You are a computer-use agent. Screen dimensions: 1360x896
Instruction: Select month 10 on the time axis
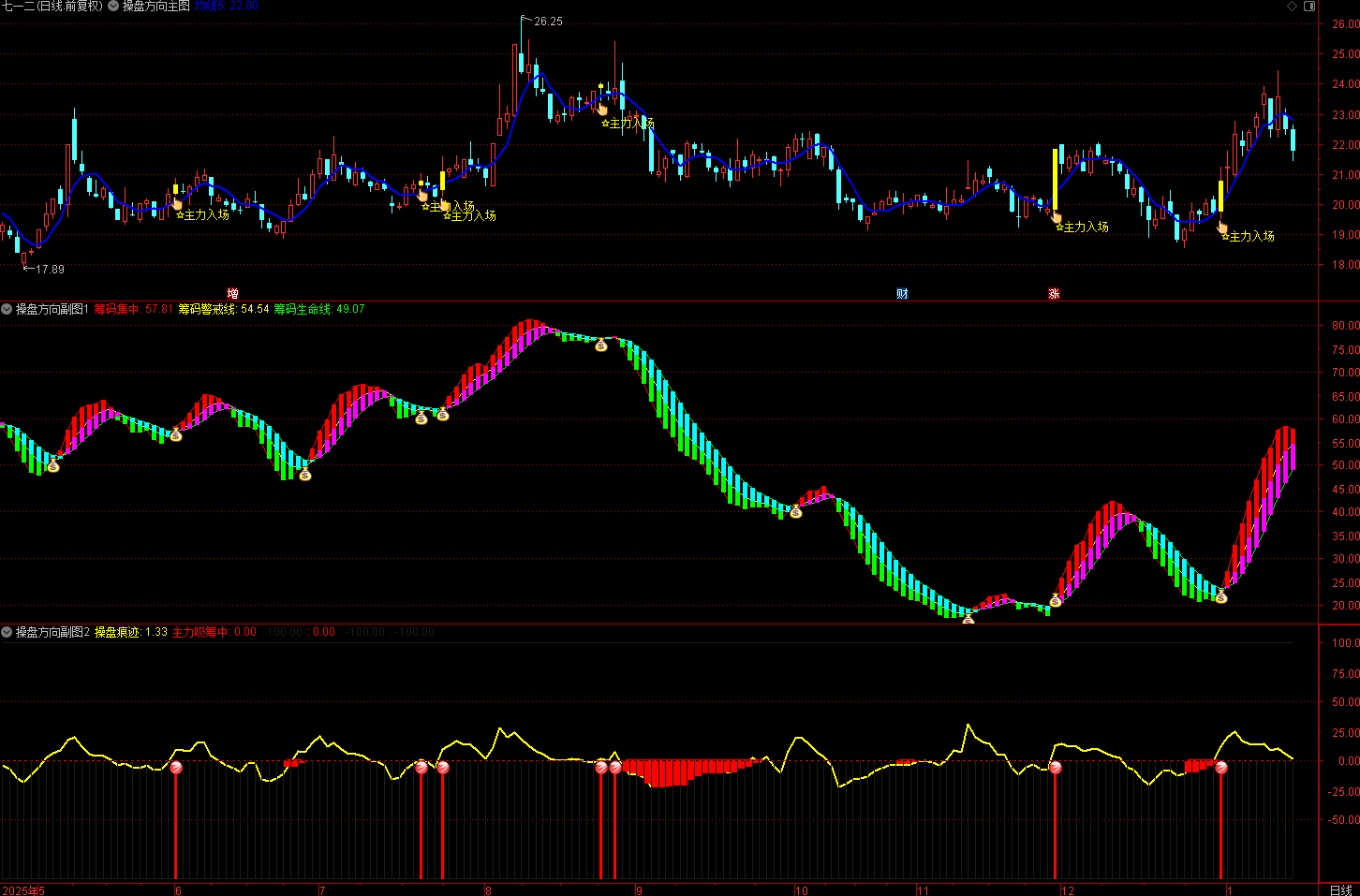[x=802, y=890]
